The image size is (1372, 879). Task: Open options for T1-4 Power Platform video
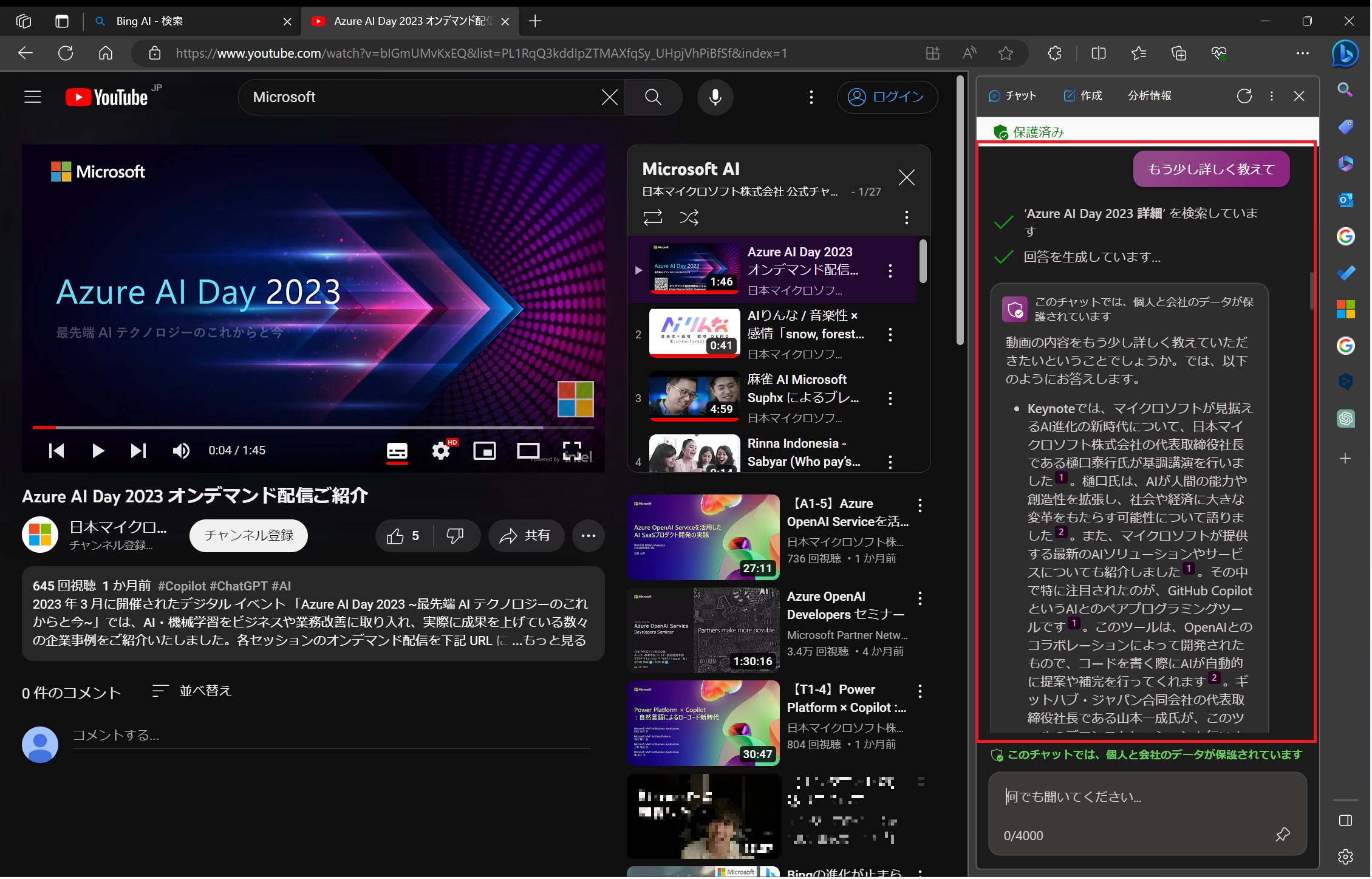click(x=920, y=691)
